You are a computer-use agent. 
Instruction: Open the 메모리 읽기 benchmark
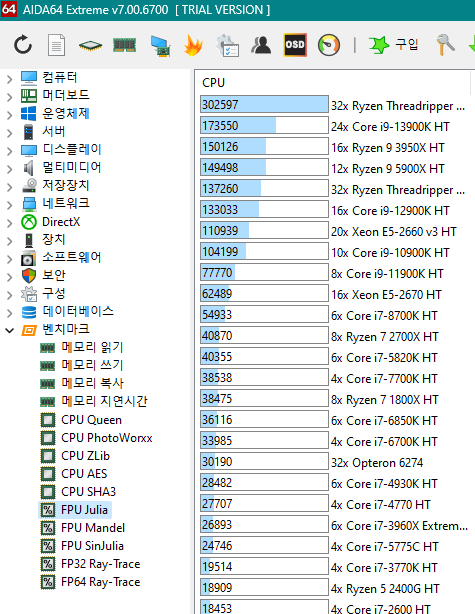pos(92,347)
